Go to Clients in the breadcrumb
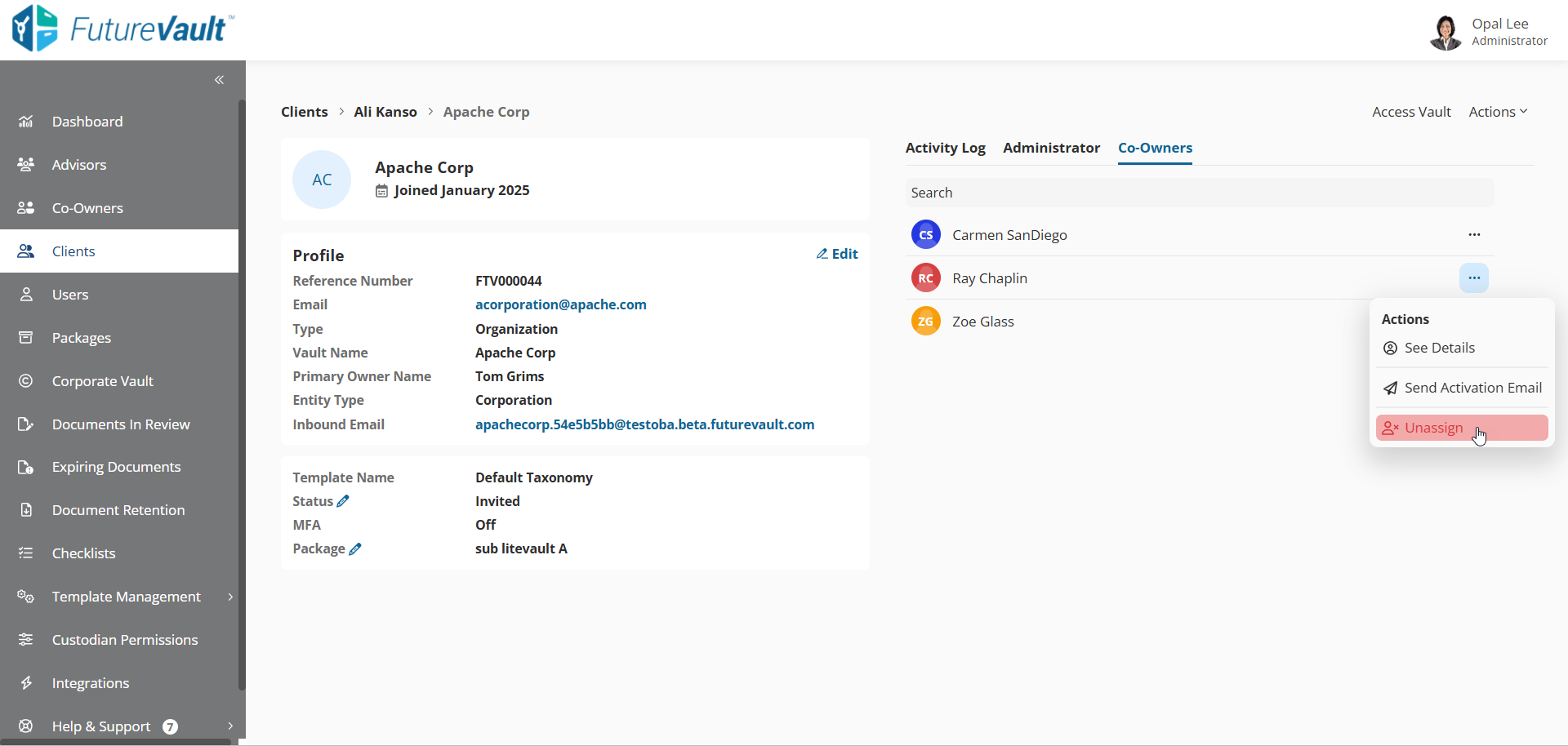 (x=305, y=112)
